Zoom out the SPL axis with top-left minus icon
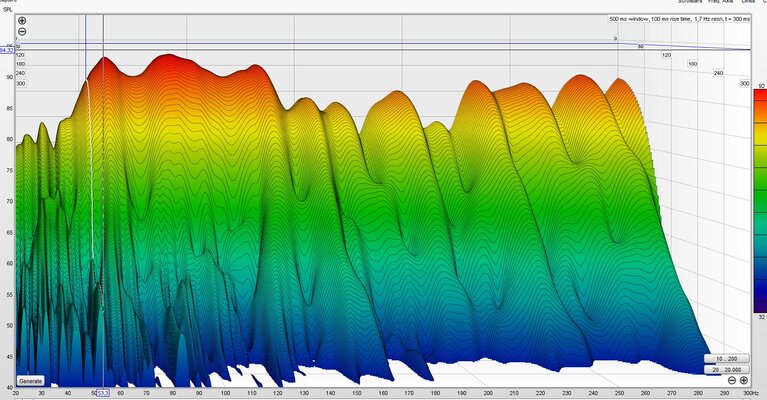 coord(22,32)
